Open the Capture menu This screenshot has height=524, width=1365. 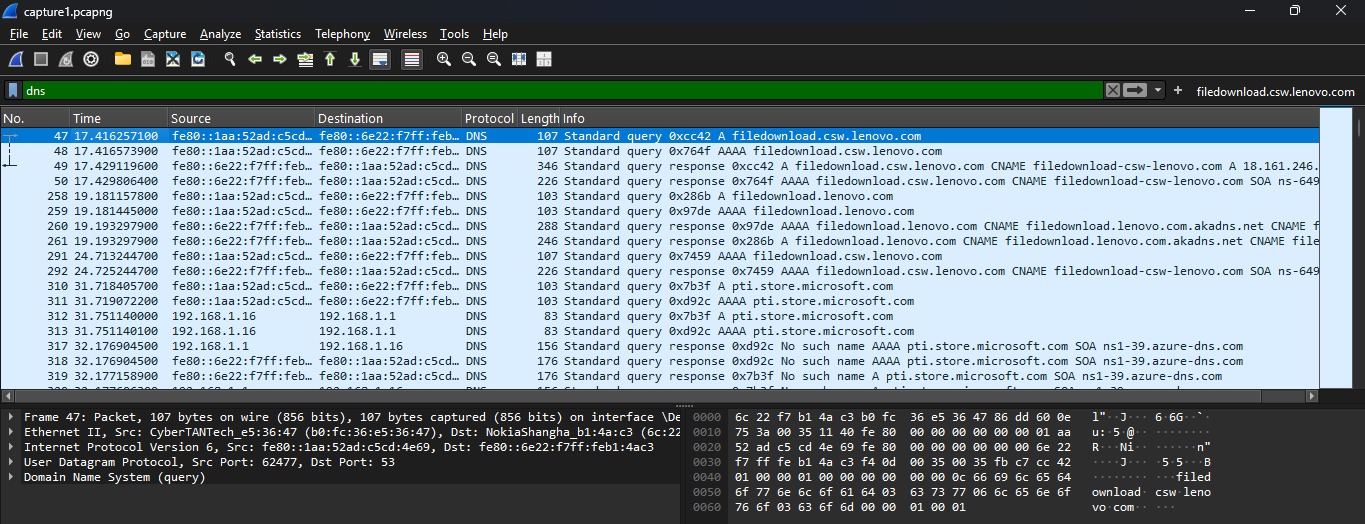pos(165,34)
